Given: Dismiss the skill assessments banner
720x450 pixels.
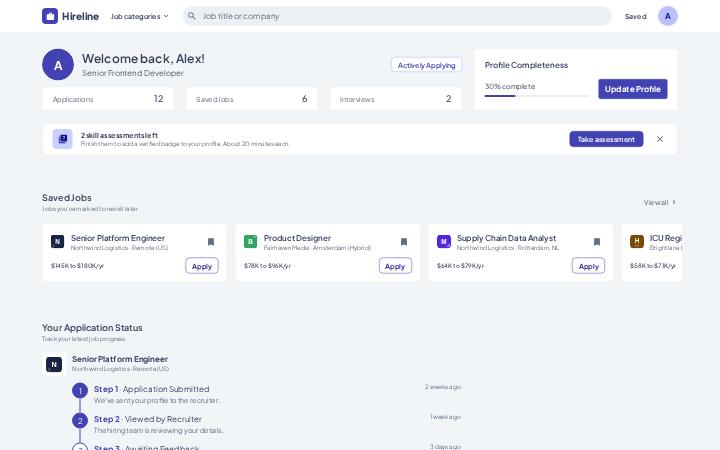Looking at the screenshot, I should tap(660, 139).
